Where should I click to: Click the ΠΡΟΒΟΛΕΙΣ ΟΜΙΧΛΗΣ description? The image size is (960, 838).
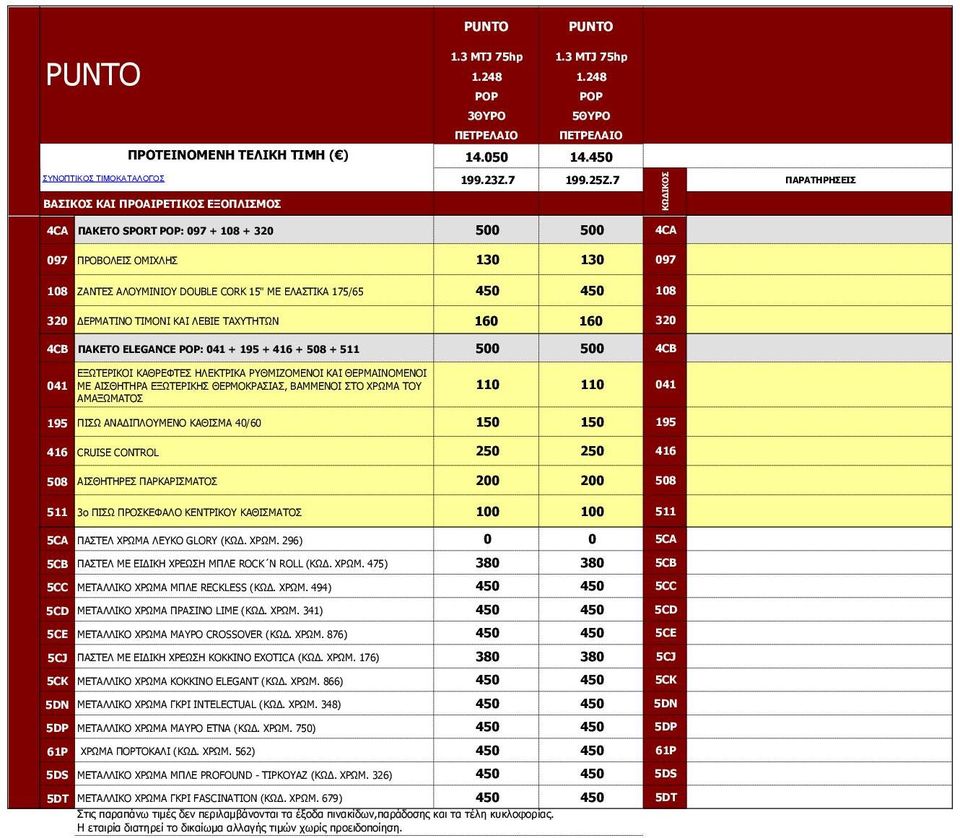pyautogui.click(x=127, y=261)
